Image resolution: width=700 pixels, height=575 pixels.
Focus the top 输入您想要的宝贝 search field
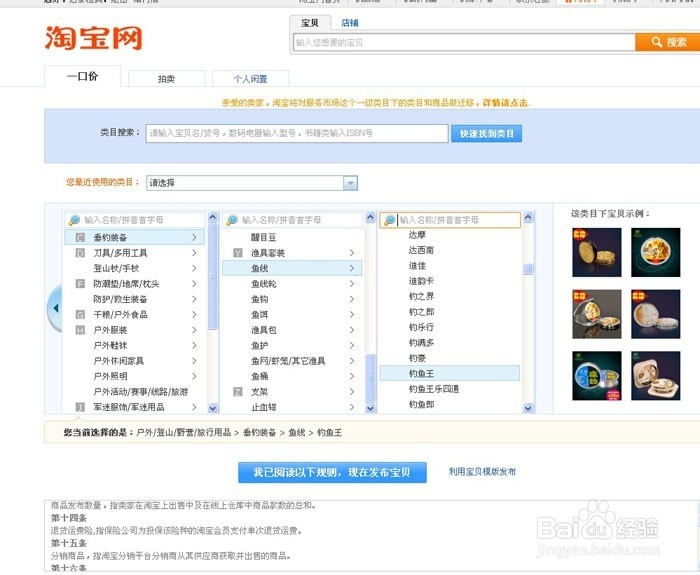tap(464, 42)
